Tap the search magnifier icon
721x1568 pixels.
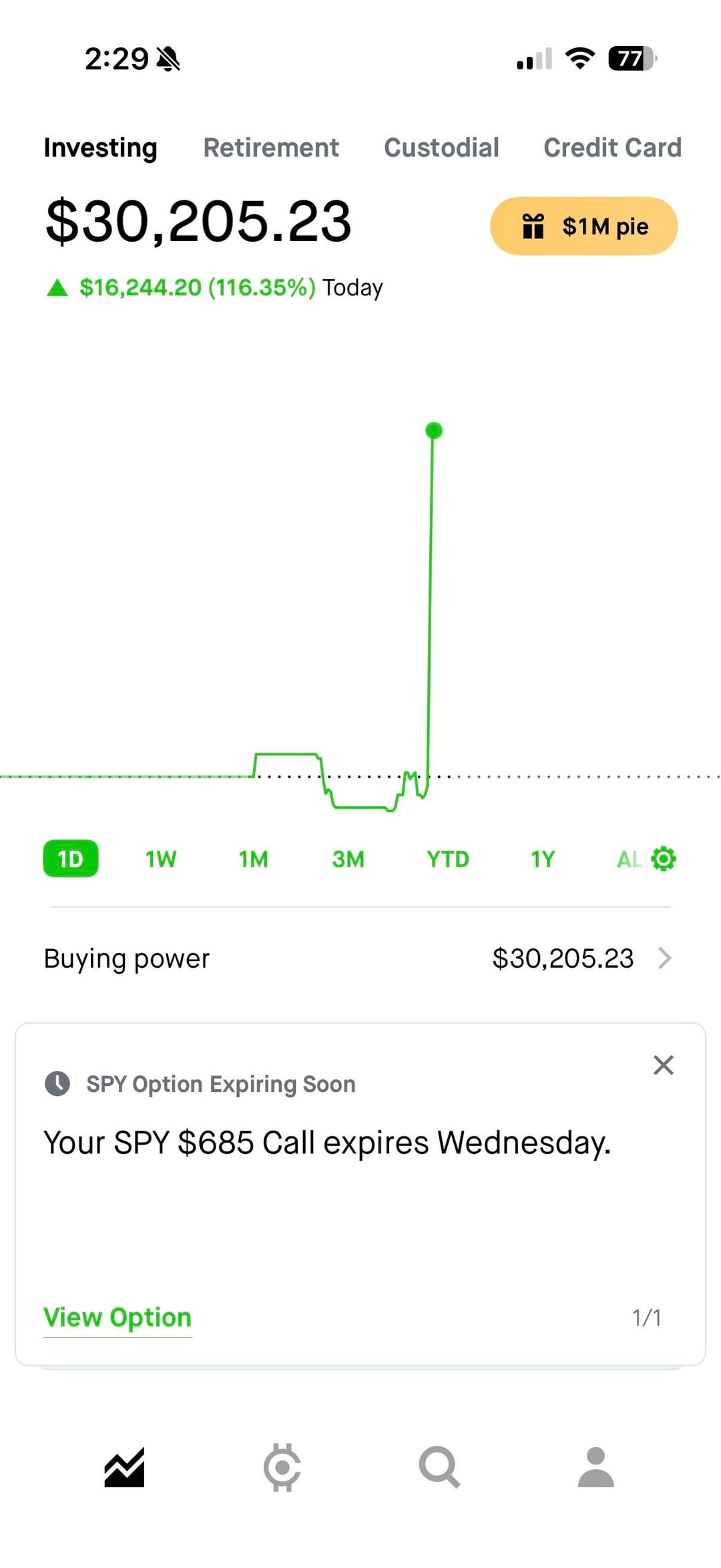(x=439, y=1467)
